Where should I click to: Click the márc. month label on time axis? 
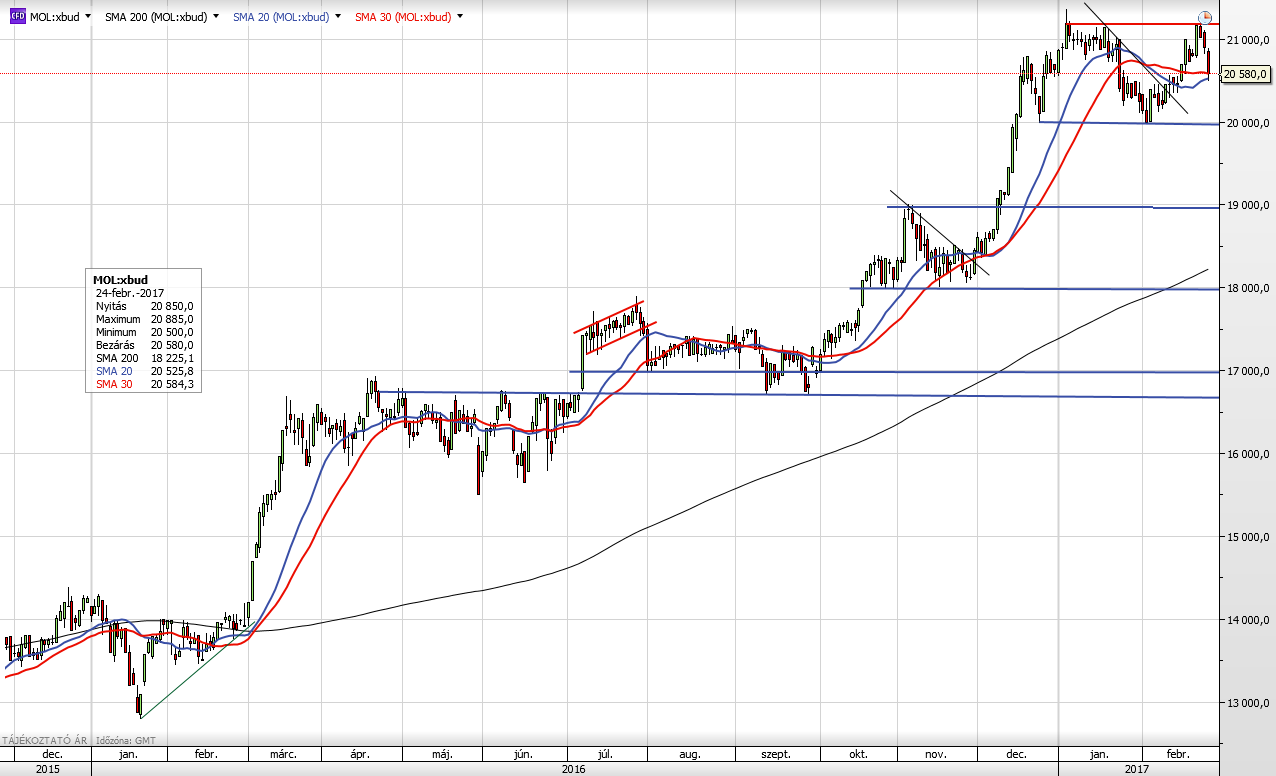pos(284,754)
